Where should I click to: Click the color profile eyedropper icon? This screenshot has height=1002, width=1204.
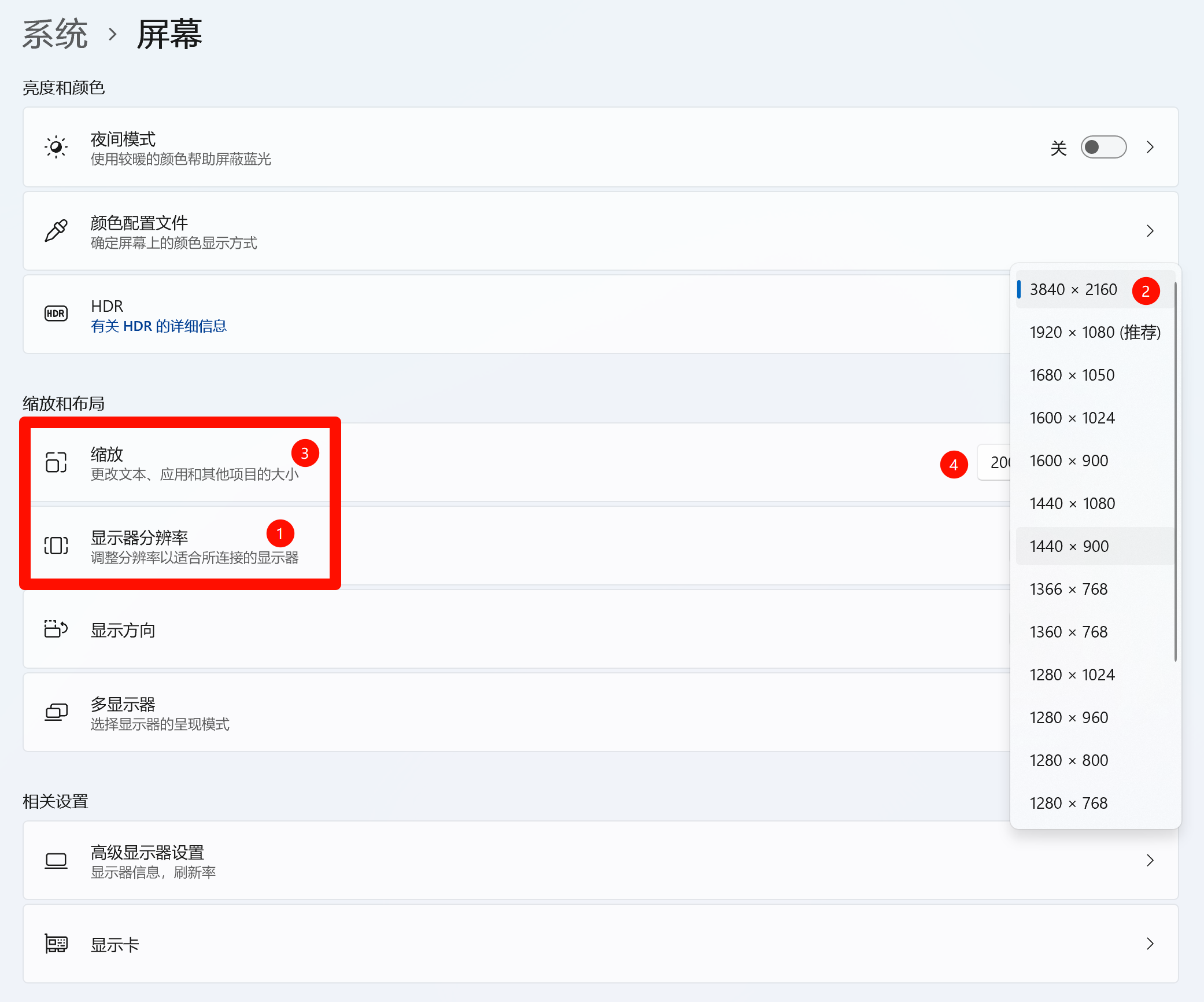56,231
